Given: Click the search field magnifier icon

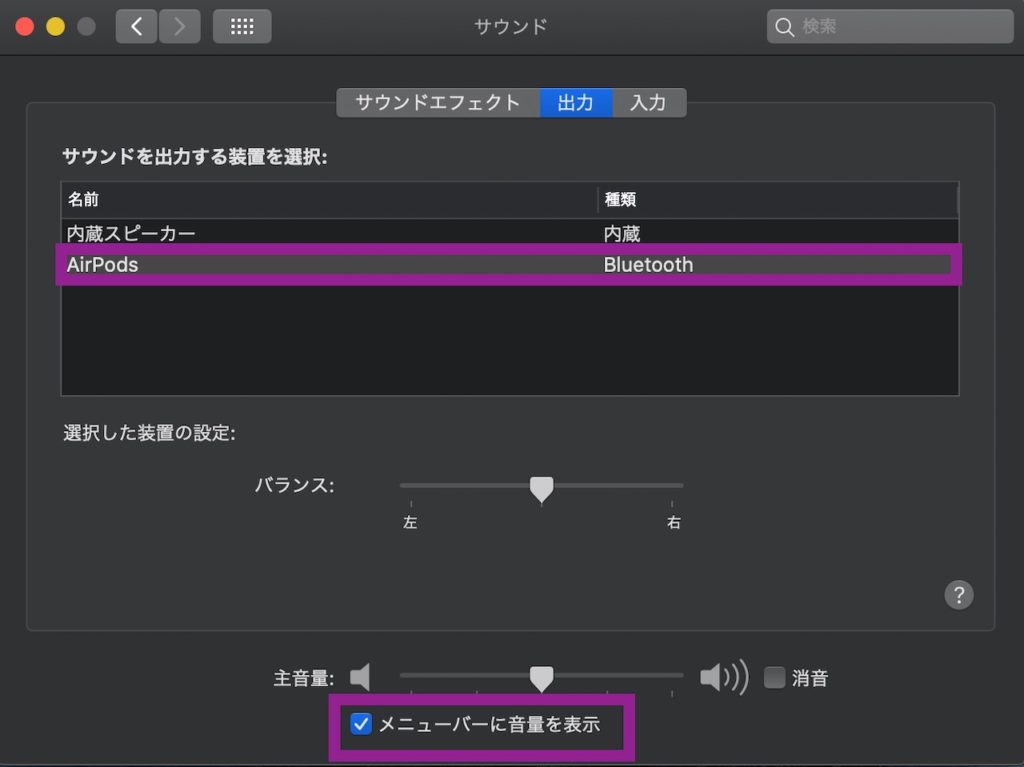Looking at the screenshot, I should click(x=784, y=27).
